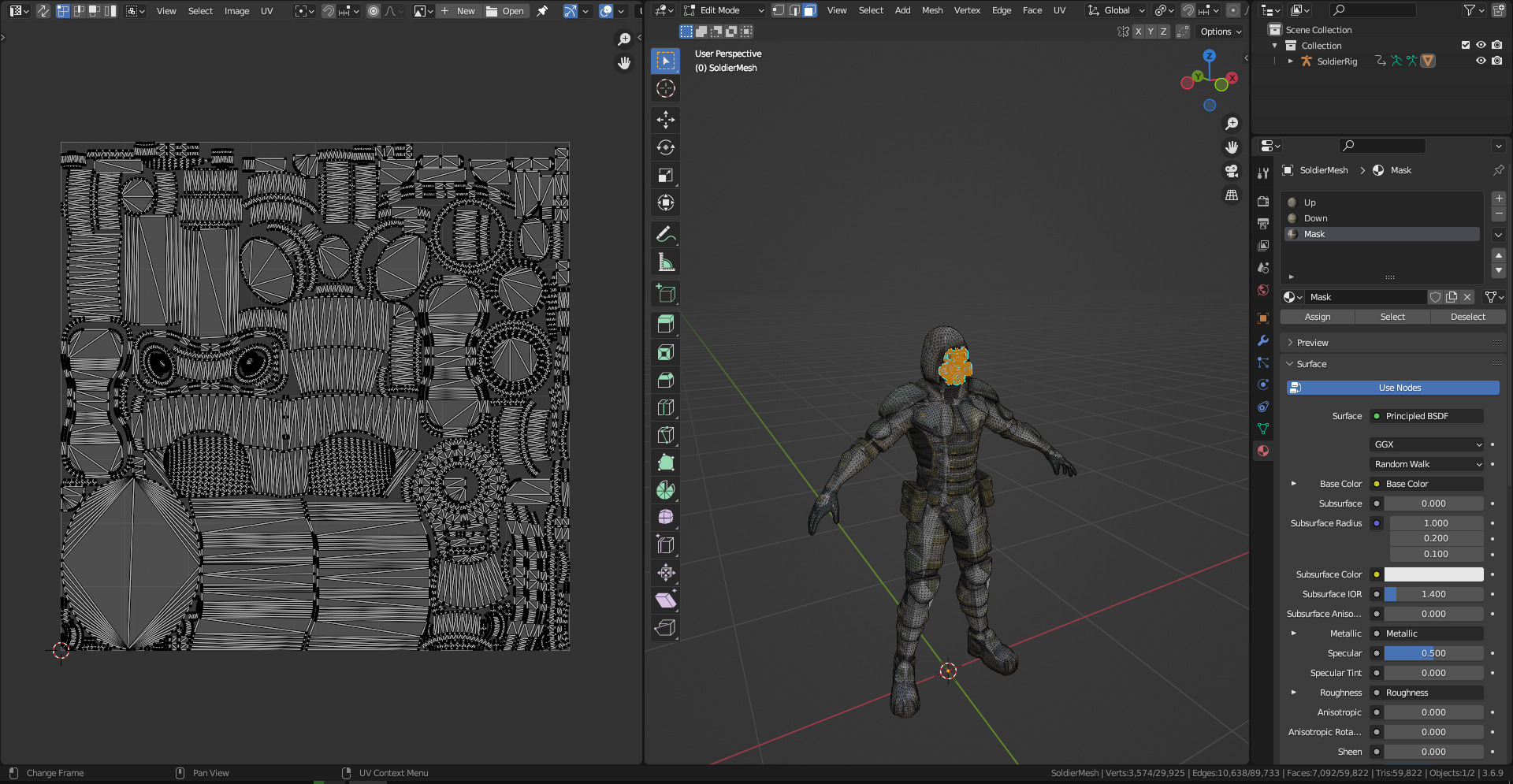1513x784 pixels.
Task: Switch viewport to orthographic grid view
Action: click(x=1232, y=195)
